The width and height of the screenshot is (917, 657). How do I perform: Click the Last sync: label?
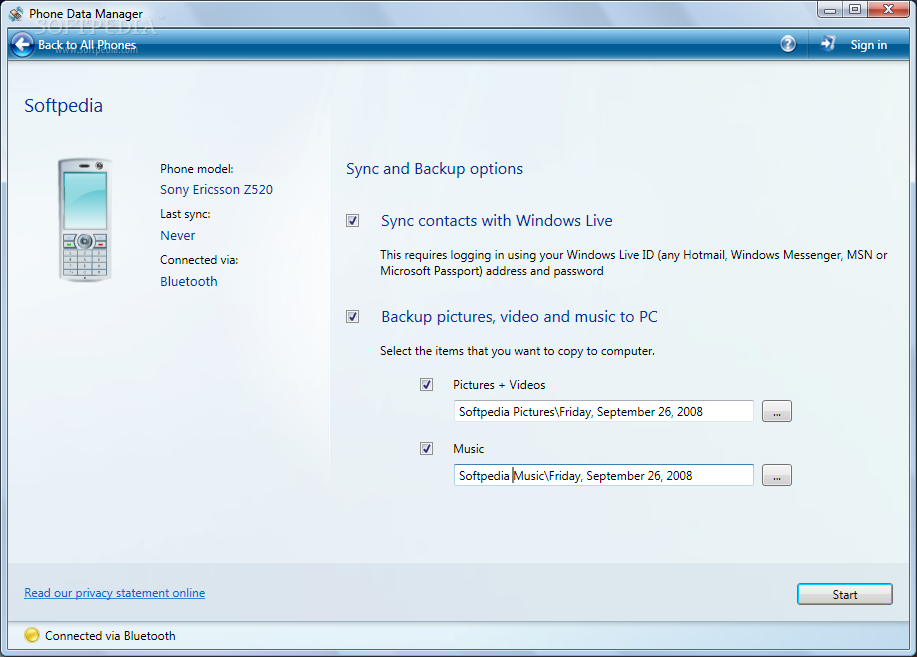(x=185, y=214)
